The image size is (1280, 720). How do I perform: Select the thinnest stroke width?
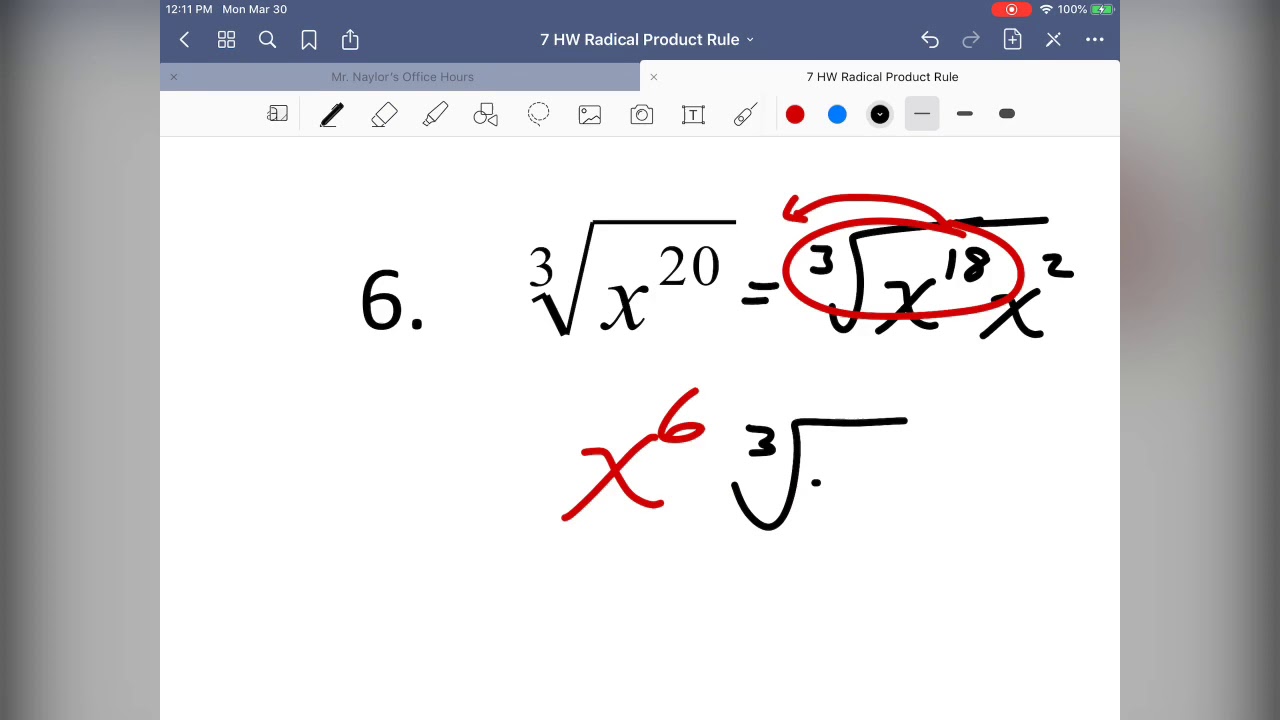pos(922,114)
